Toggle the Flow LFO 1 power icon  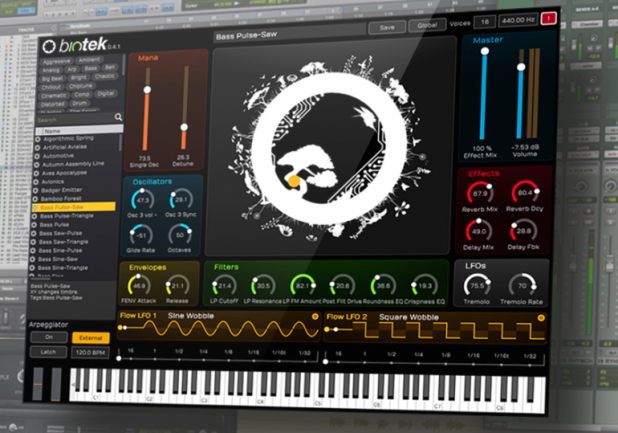pyautogui.click(x=315, y=316)
